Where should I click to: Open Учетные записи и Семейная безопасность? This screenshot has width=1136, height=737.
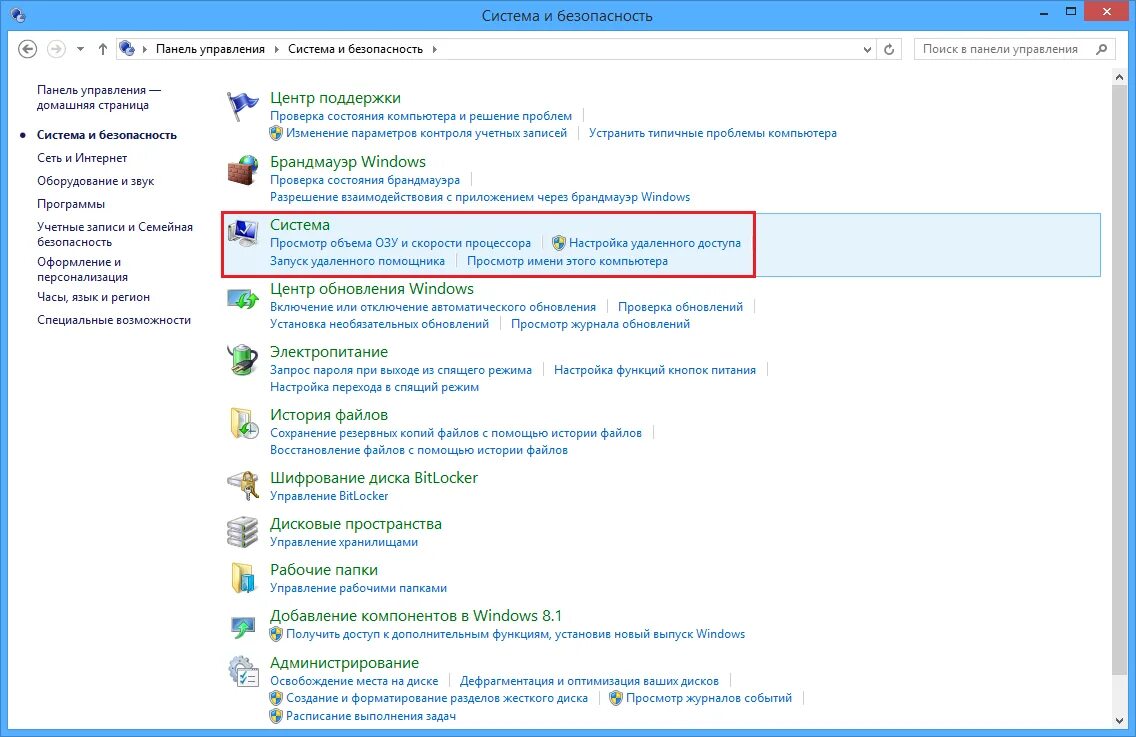pyautogui.click(x=114, y=234)
